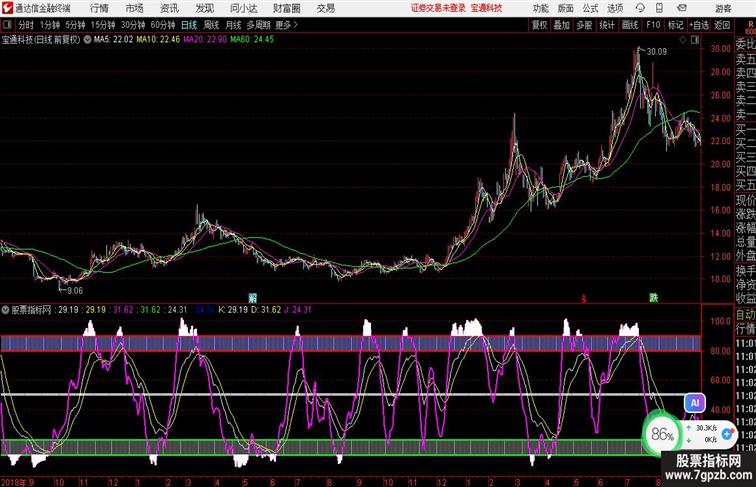Open the 交易 menu
This screenshot has height=487, width=756.
point(325,8)
